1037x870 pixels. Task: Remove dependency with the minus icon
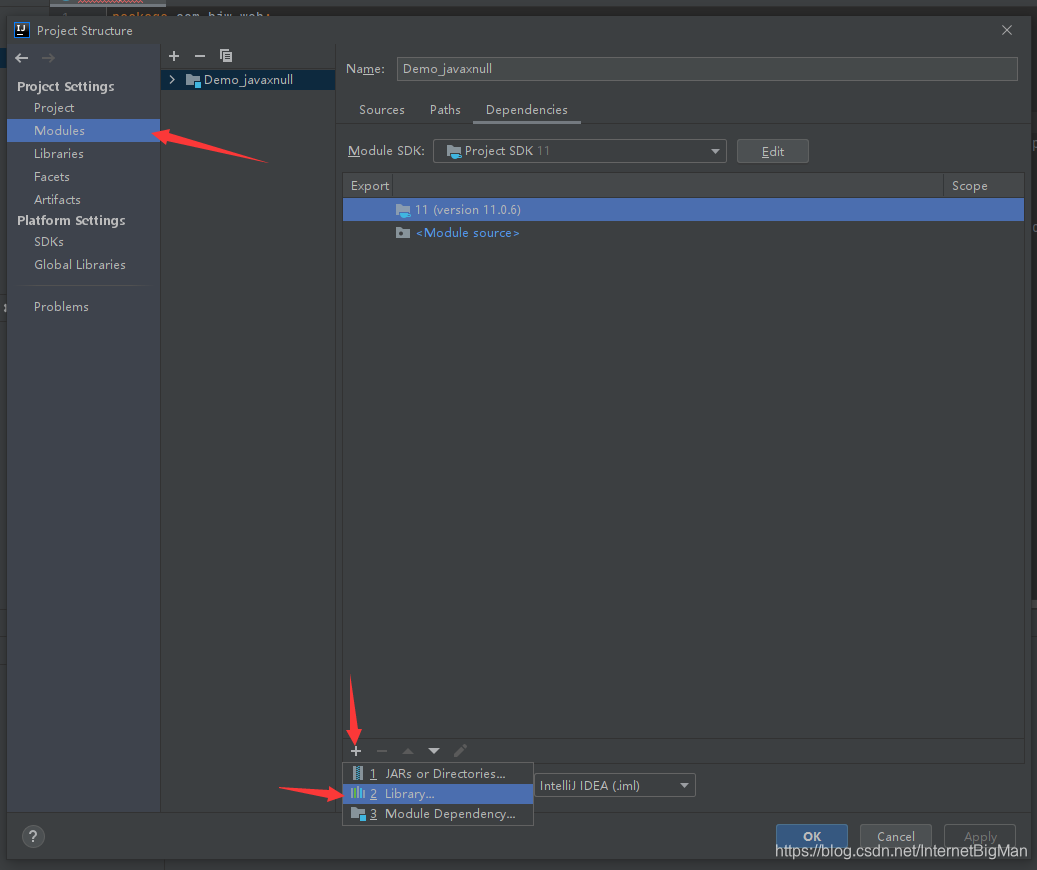382,751
